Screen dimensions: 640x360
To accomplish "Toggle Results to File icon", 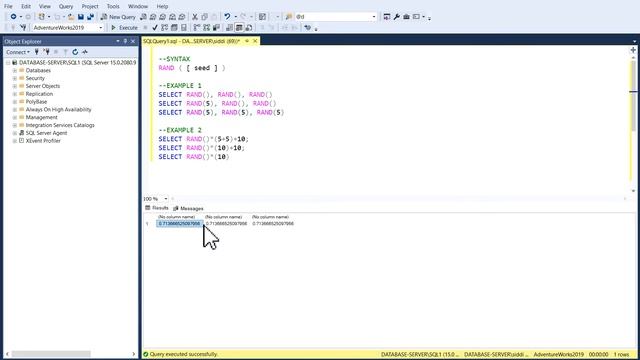I will (x=249, y=28).
